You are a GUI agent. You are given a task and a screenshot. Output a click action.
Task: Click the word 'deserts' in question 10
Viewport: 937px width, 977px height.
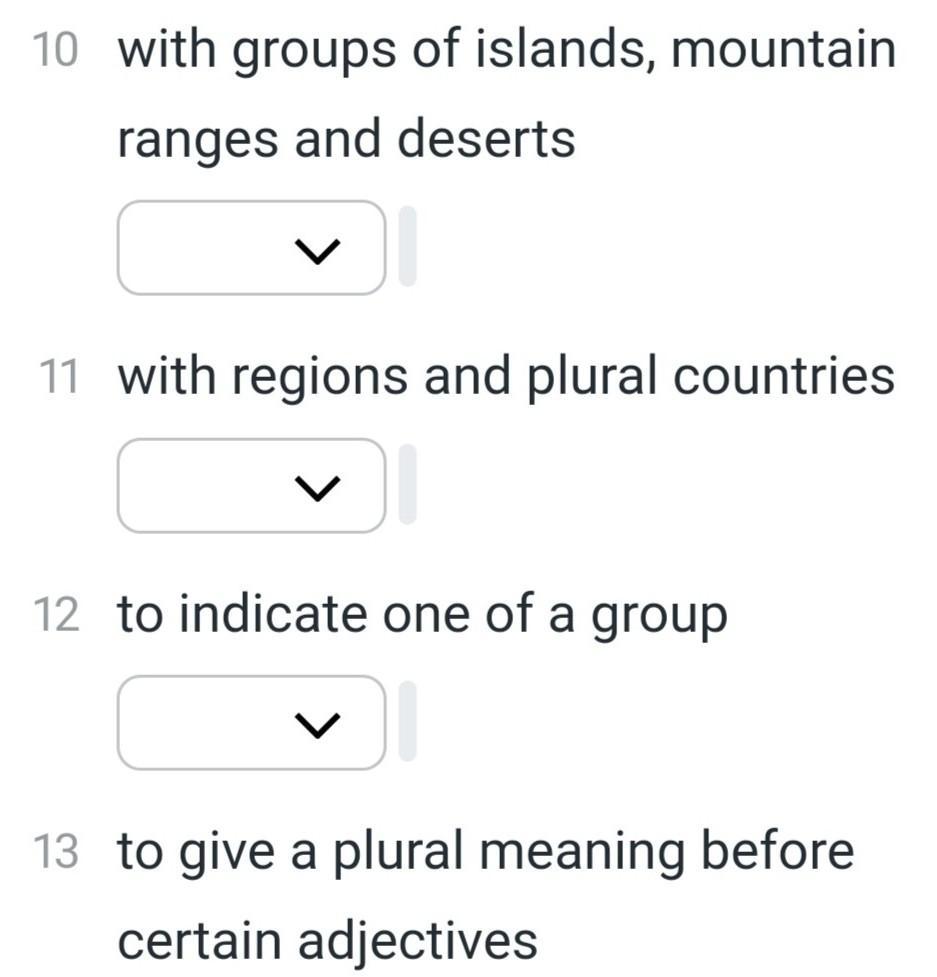pyautogui.click(x=486, y=140)
